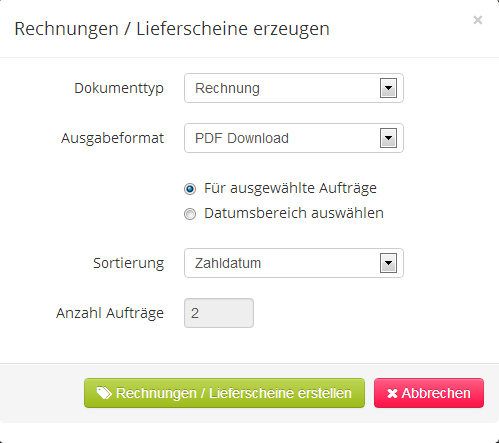The width and height of the screenshot is (499, 443).
Task: Select the Datumsbereich auswählen radio button
Action: 190,214
